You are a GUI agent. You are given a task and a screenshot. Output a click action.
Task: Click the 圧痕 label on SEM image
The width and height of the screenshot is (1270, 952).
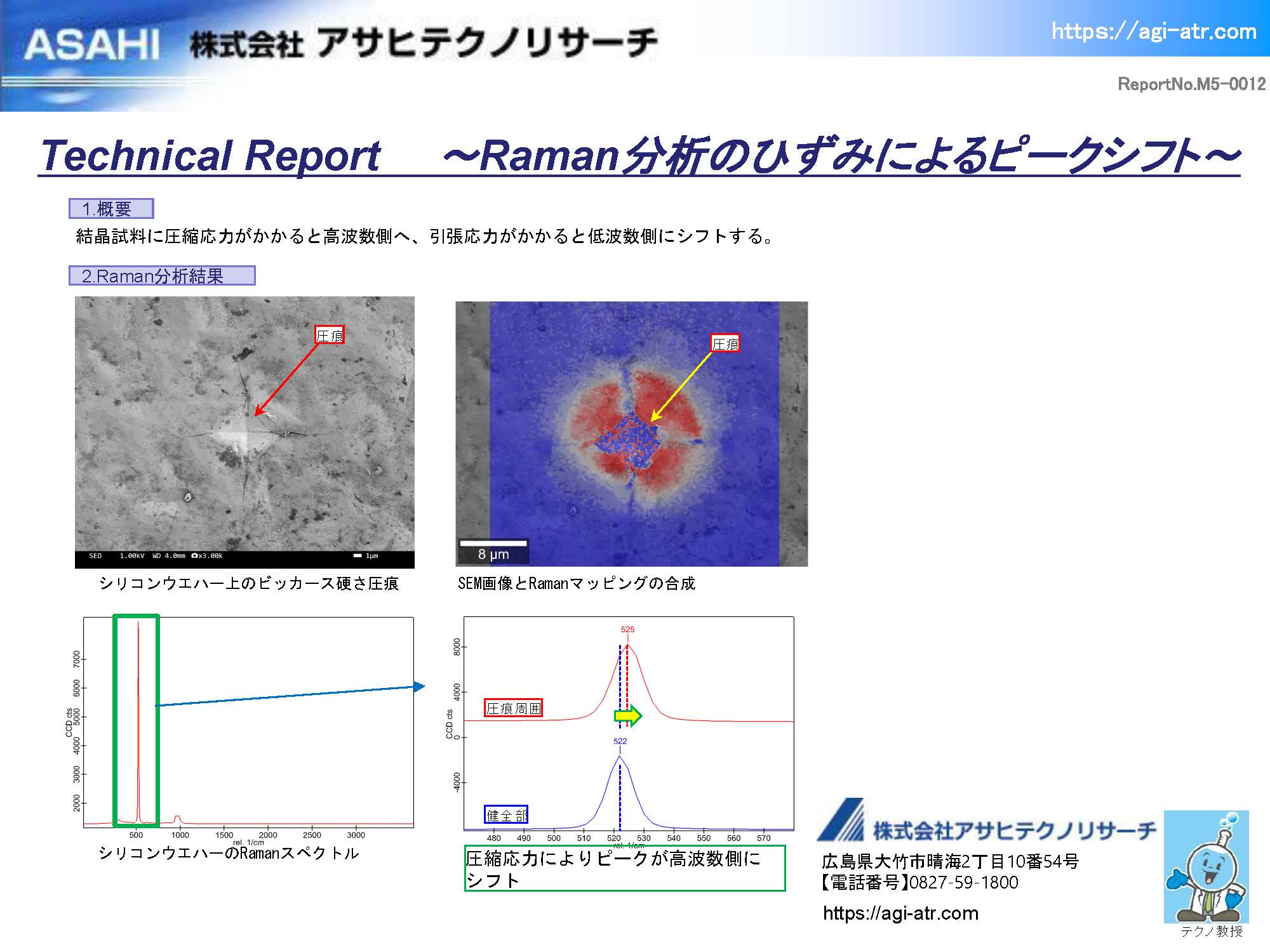[330, 336]
